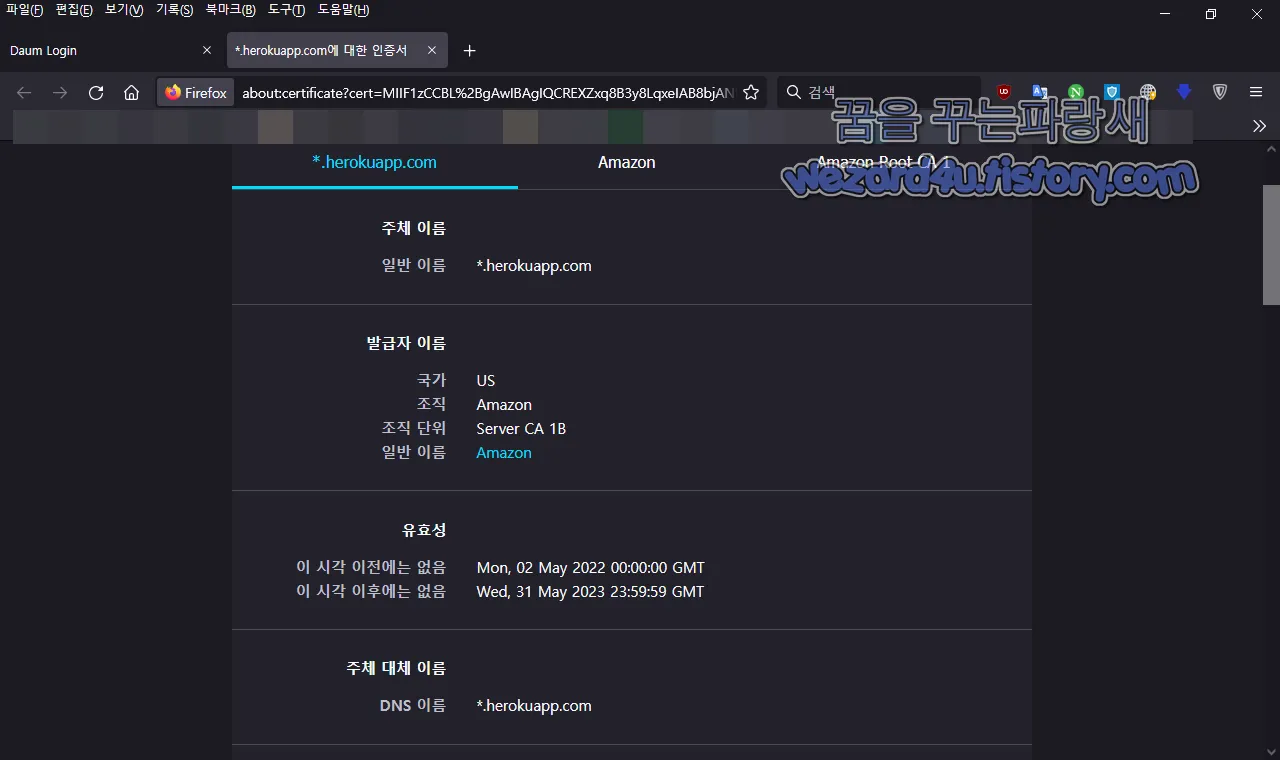
Task: Click the 주체 이름 section heading
Action: [414, 228]
